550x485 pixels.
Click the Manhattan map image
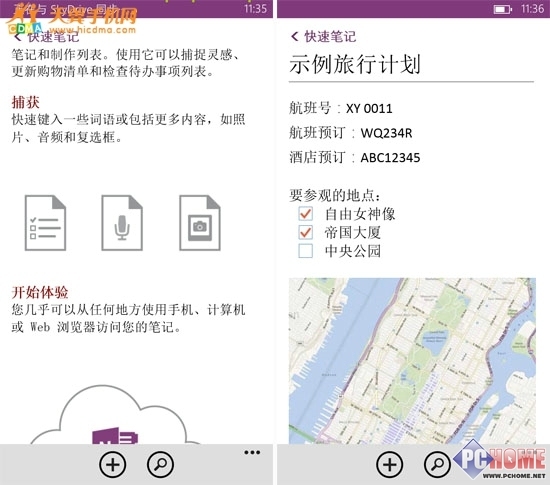[412, 361]
